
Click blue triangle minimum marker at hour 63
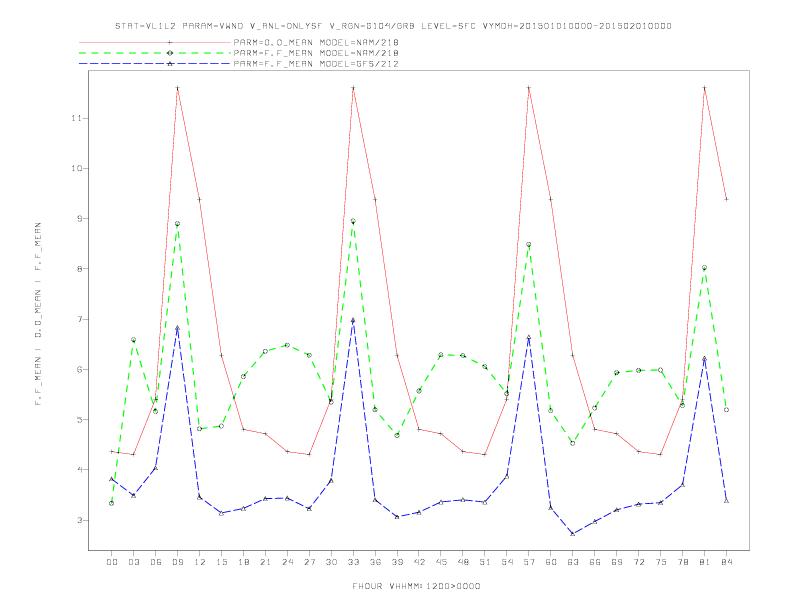(x=573, y=534)
